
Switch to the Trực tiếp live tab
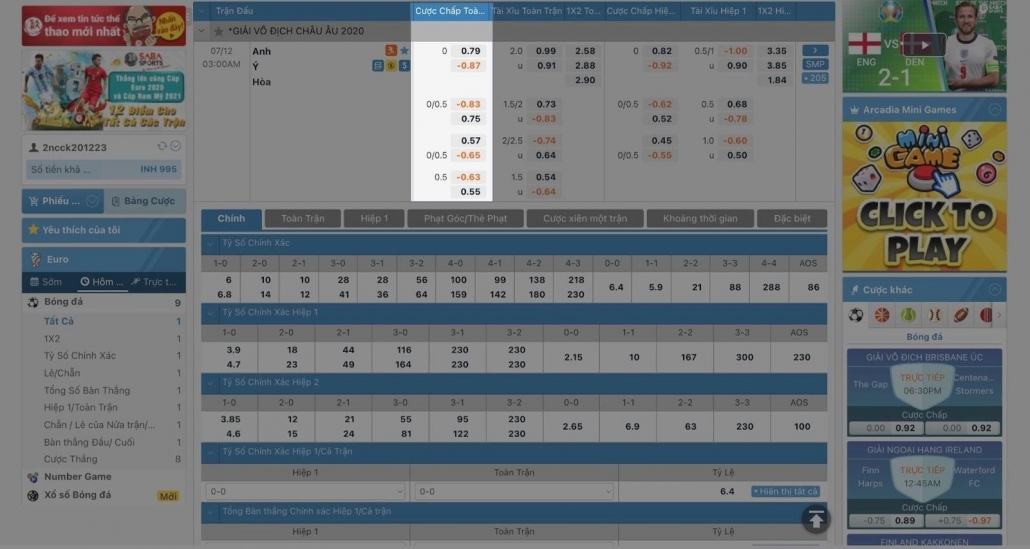pyautogui.click(x=154, y=282)
